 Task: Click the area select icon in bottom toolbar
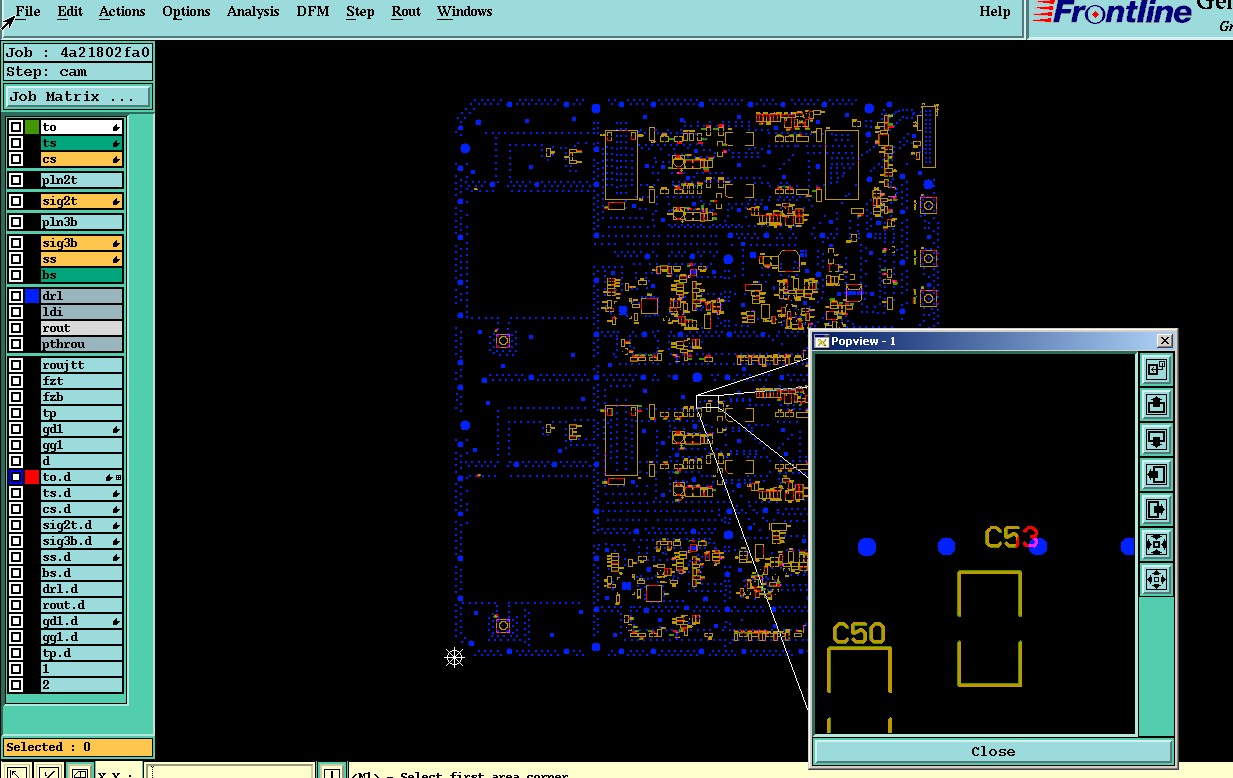pos(79,772)
